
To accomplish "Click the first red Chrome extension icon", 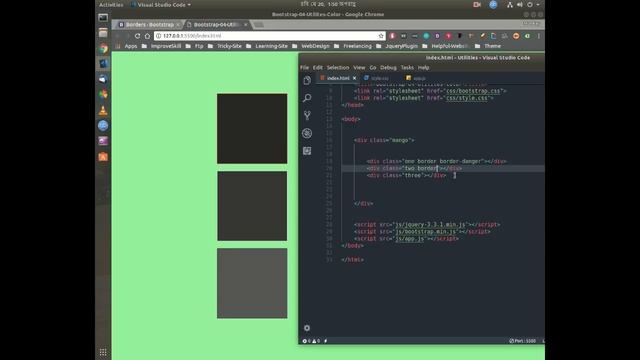I will click(392, 36).
